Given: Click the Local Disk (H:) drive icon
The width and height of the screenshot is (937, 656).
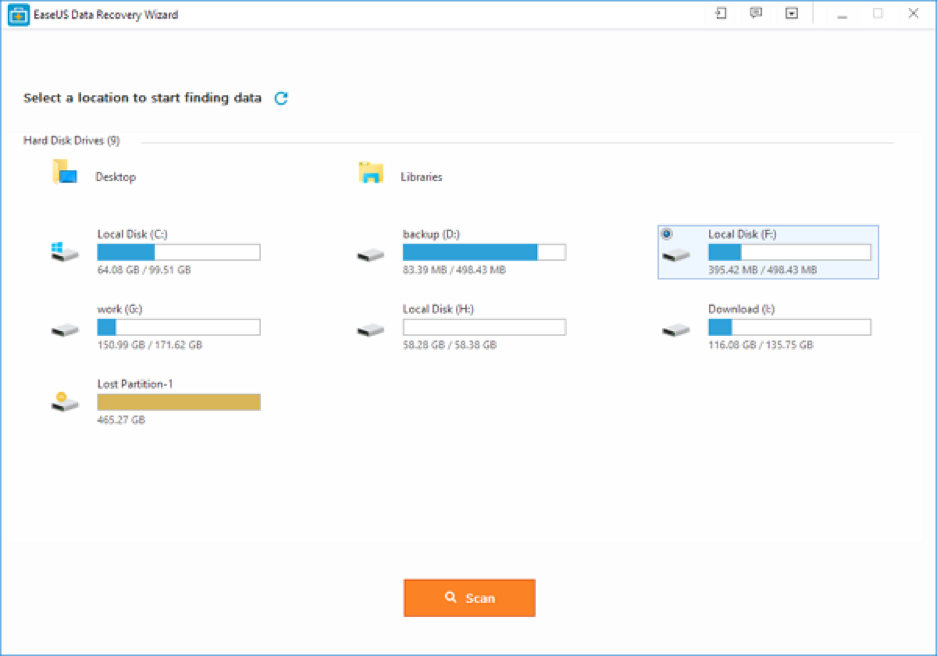Looking at the screenshot, I should coord(370,329).
